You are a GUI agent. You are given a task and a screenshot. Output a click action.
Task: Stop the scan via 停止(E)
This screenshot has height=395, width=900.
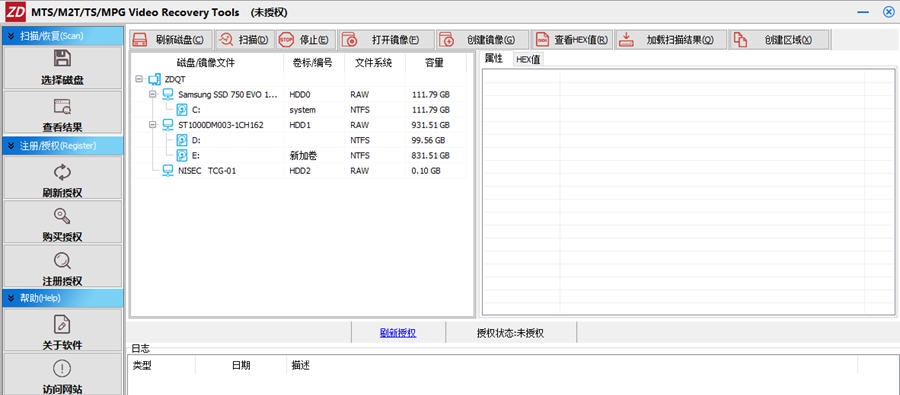305,40
